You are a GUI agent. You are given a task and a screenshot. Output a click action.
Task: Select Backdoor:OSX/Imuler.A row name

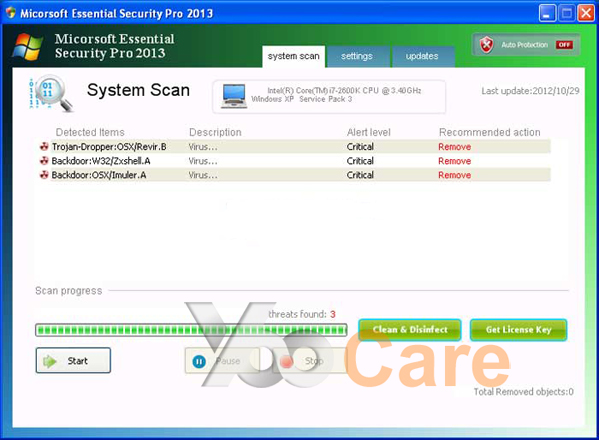[x=99, y=175]
